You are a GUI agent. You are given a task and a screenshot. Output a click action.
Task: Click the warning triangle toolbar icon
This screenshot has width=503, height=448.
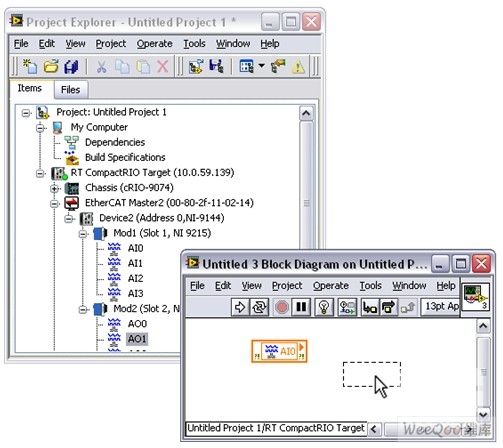coord(298,66)
